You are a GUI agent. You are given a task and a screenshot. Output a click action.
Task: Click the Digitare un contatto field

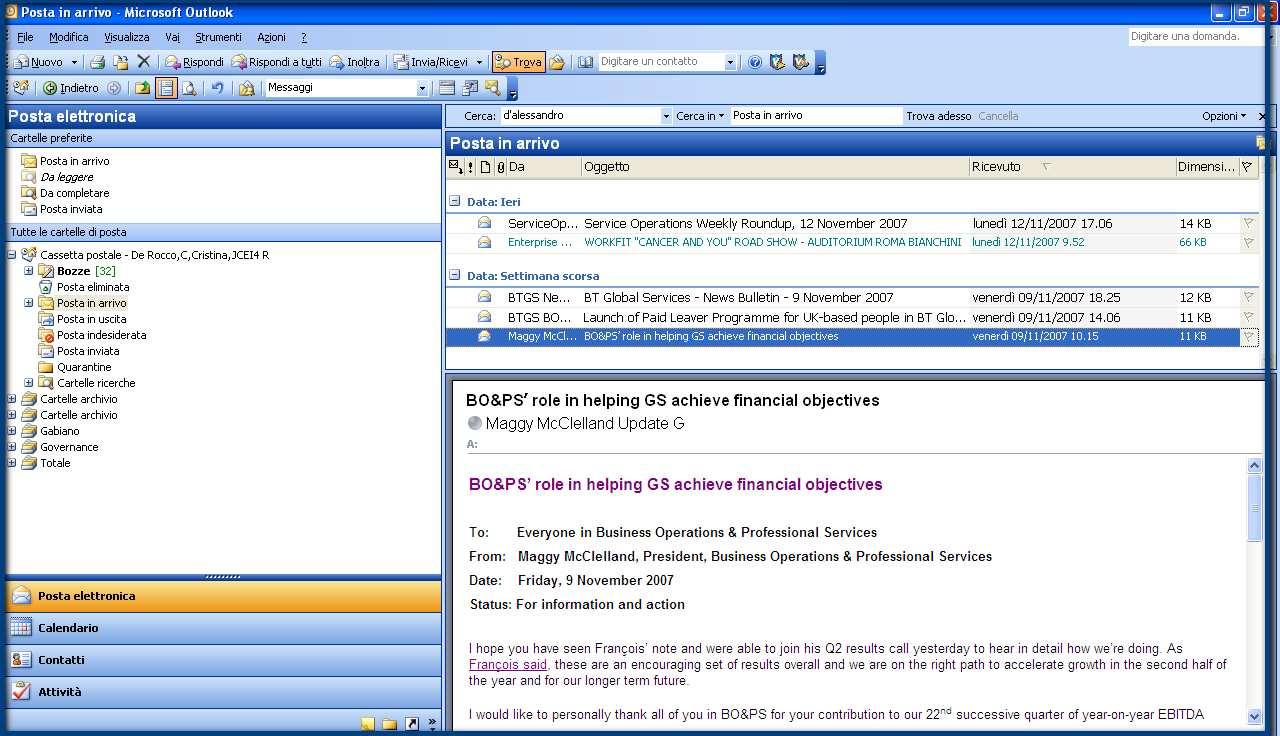(661, 62)
